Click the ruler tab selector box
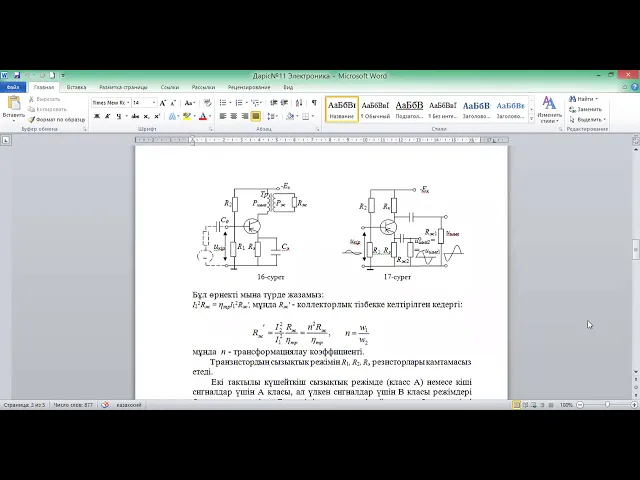640x480 pixels. 6,140
